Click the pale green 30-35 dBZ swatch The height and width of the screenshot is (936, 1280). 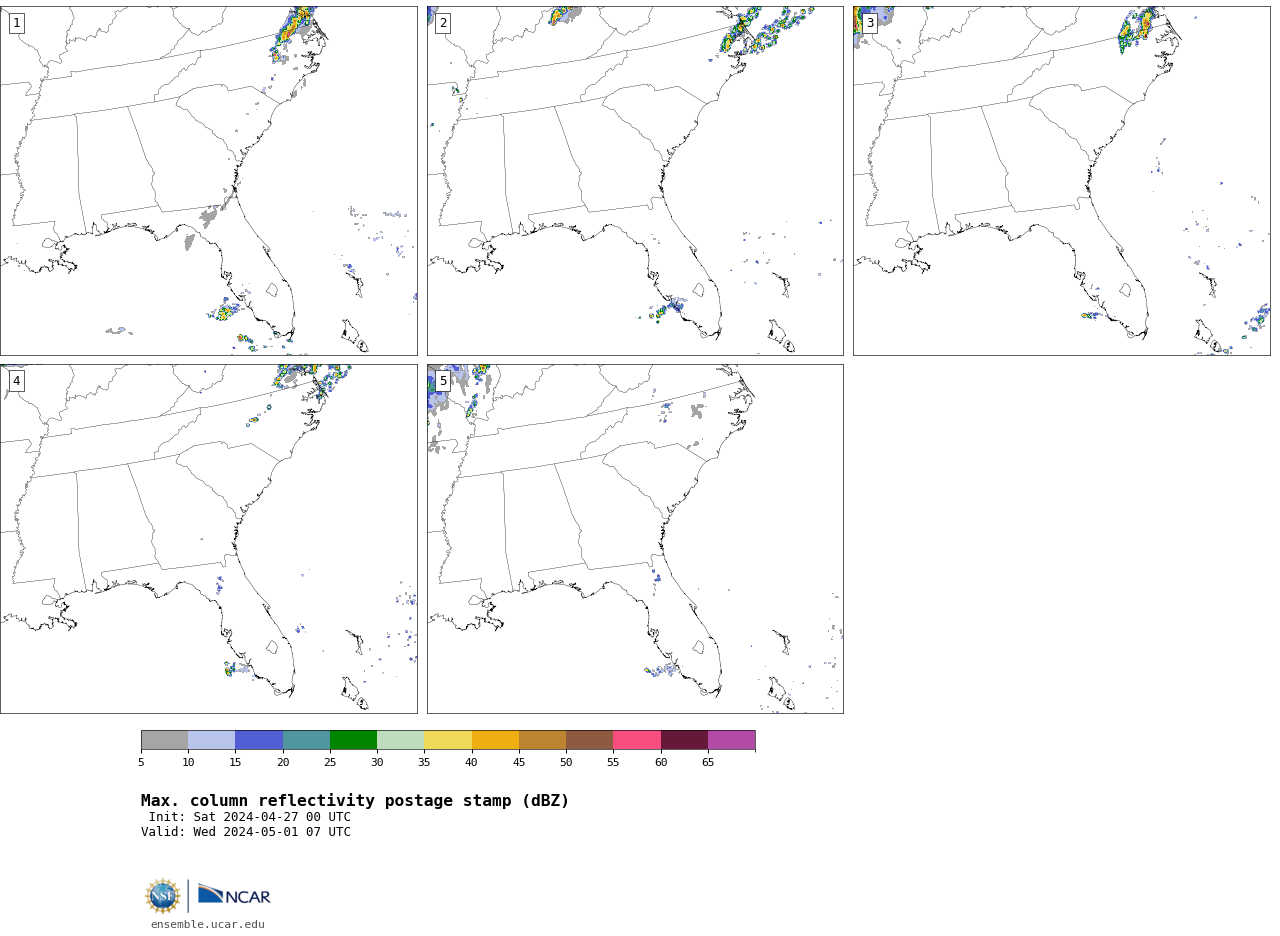pos(401,740)
